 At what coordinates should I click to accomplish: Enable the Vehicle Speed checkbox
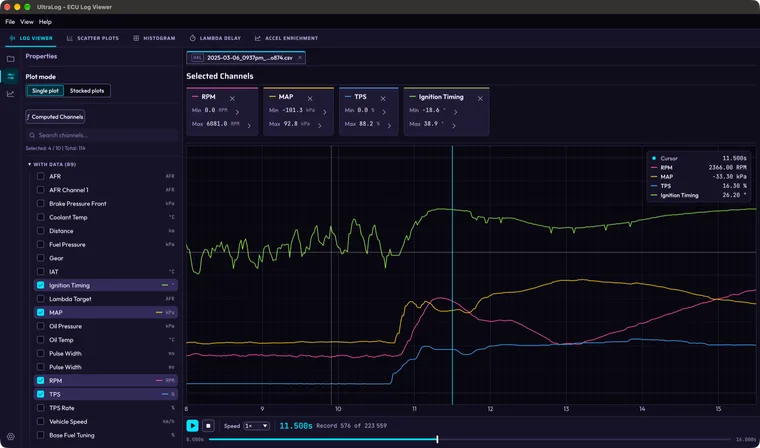click(41, 421)
